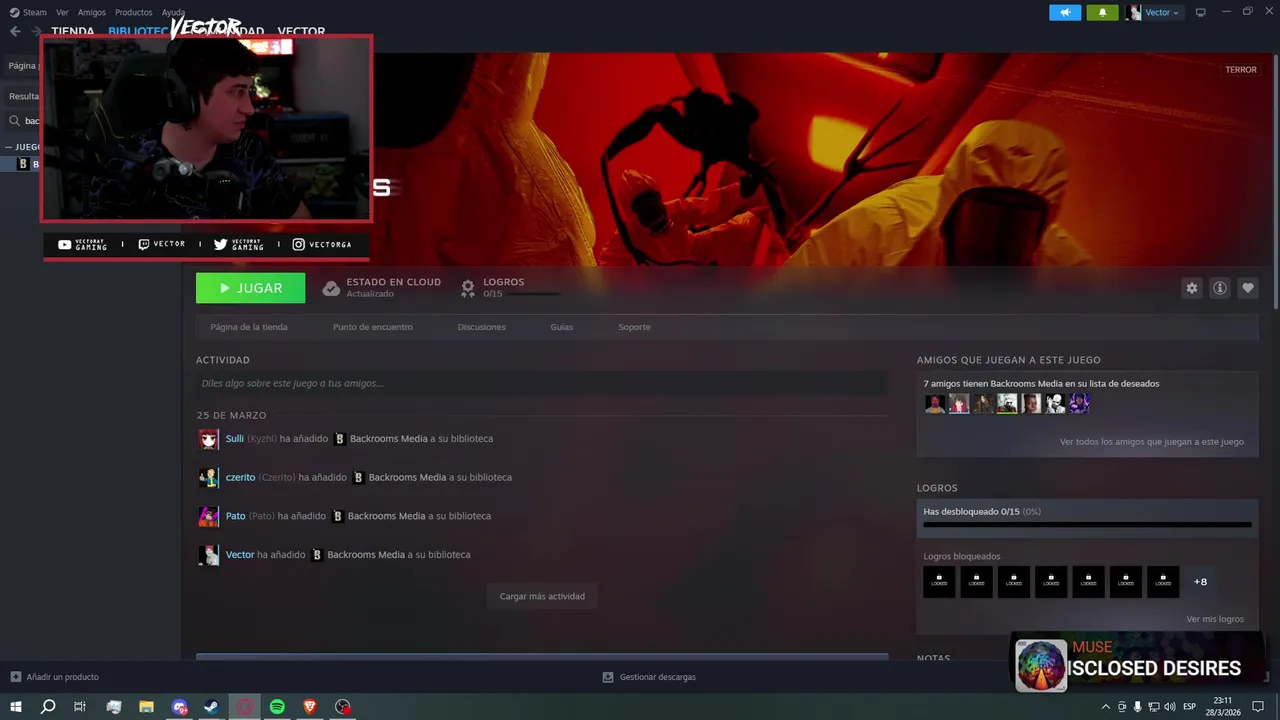
Task: Switch to Big Picture mode icon
Action: 1200,12
